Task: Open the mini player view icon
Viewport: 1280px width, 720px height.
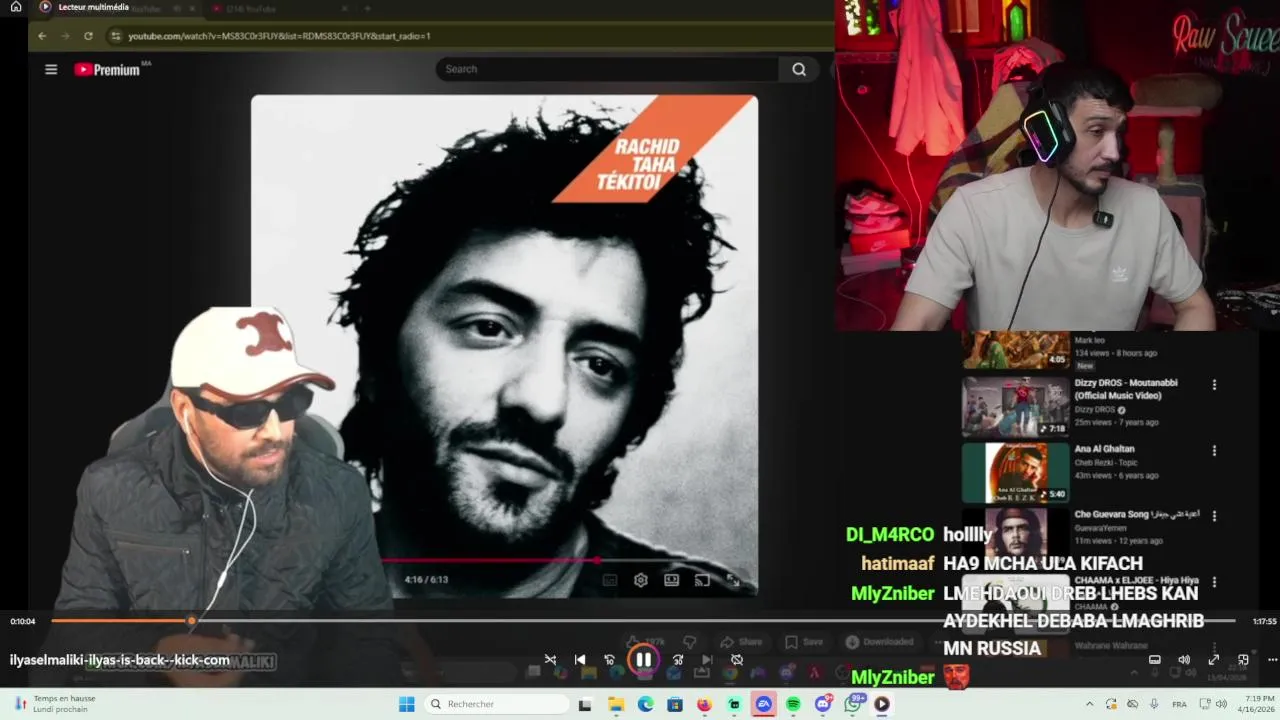Action: (x=1243, y=660)
